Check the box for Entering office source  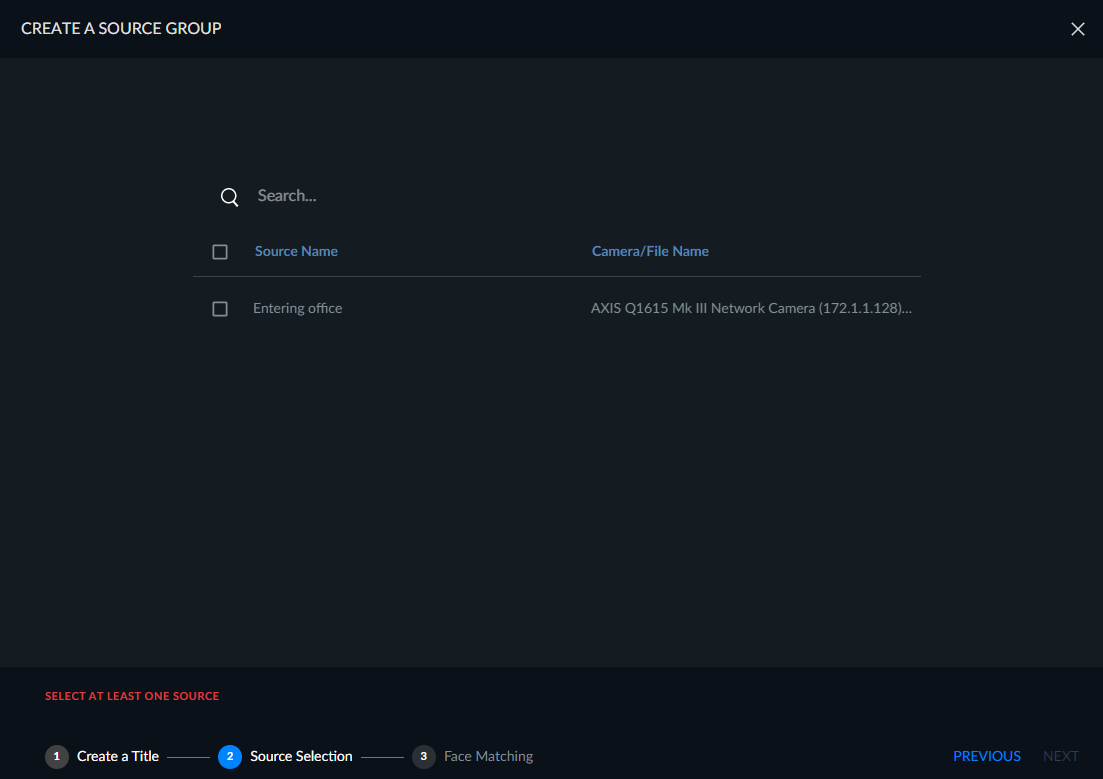pos(220,309)
